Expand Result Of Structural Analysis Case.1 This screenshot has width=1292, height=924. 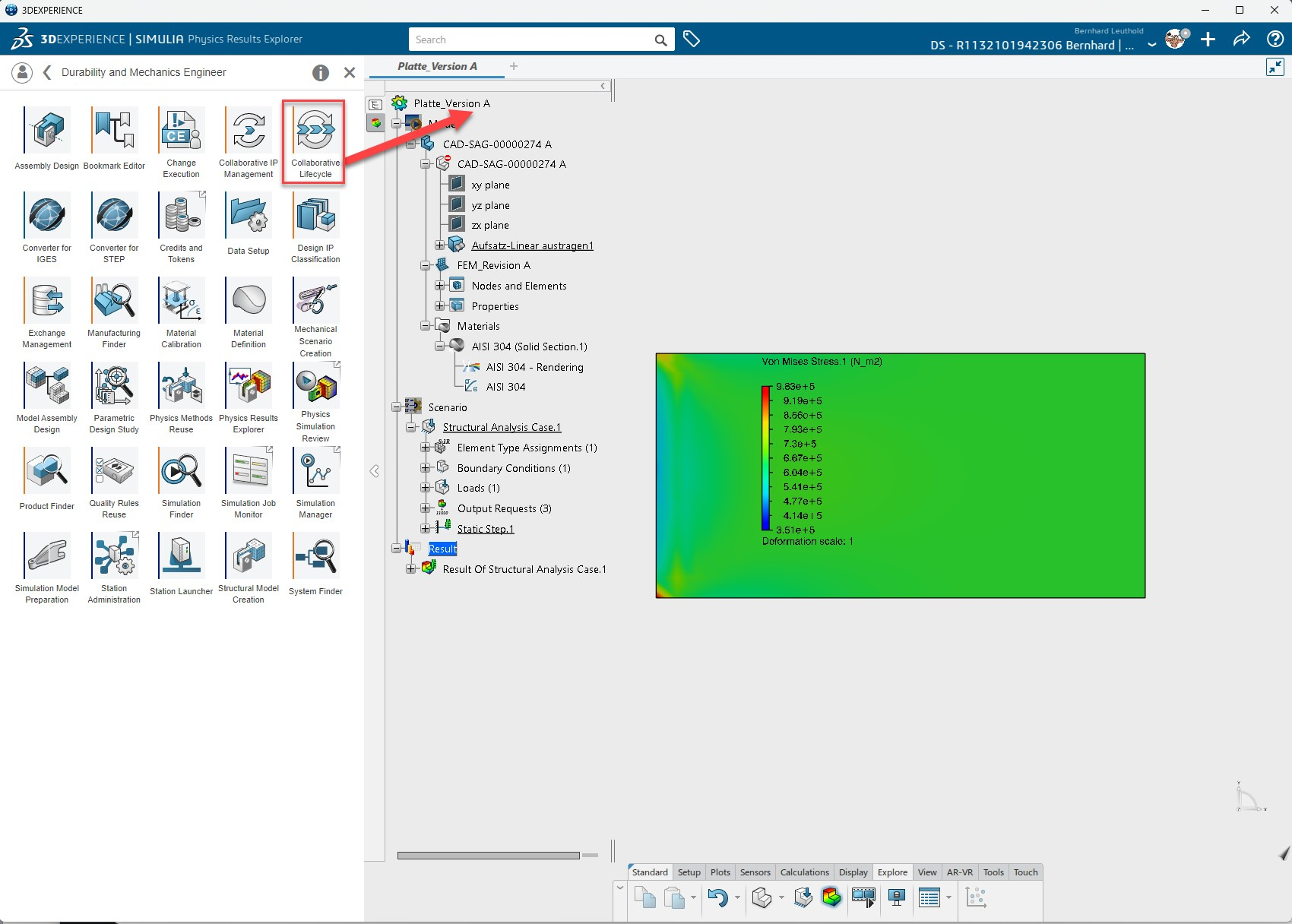point(411,569)
